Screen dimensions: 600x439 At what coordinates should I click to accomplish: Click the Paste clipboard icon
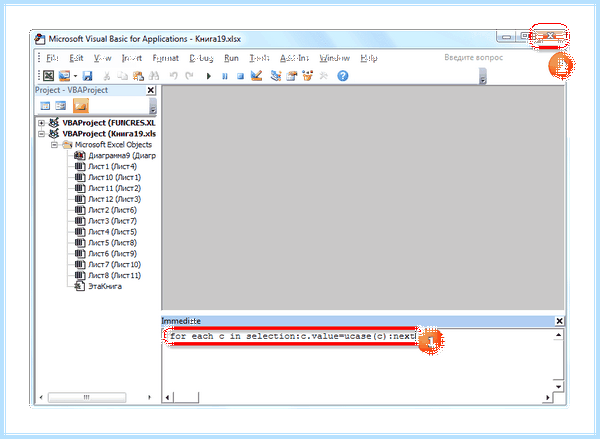138,76
